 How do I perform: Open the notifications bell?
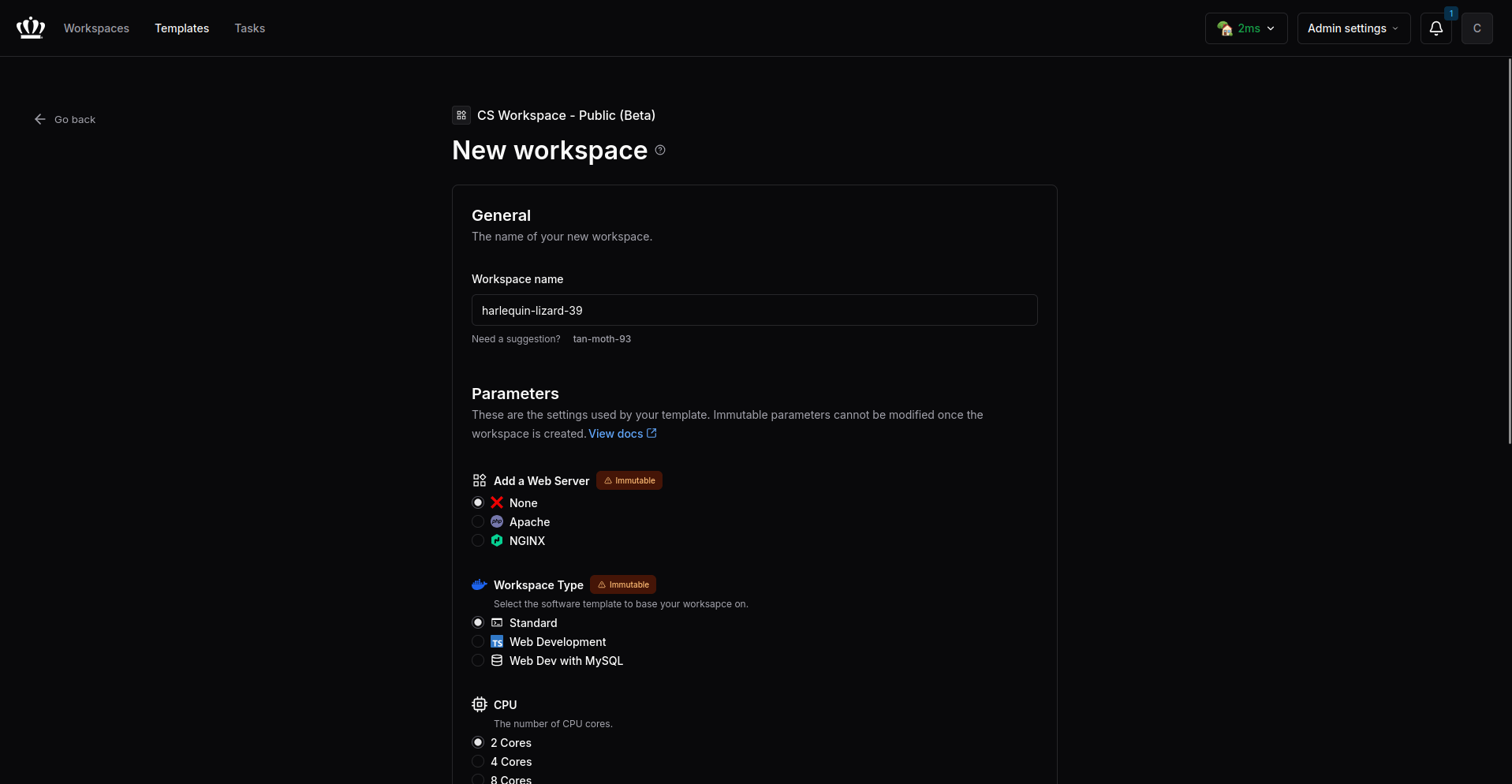point(1435,28)
